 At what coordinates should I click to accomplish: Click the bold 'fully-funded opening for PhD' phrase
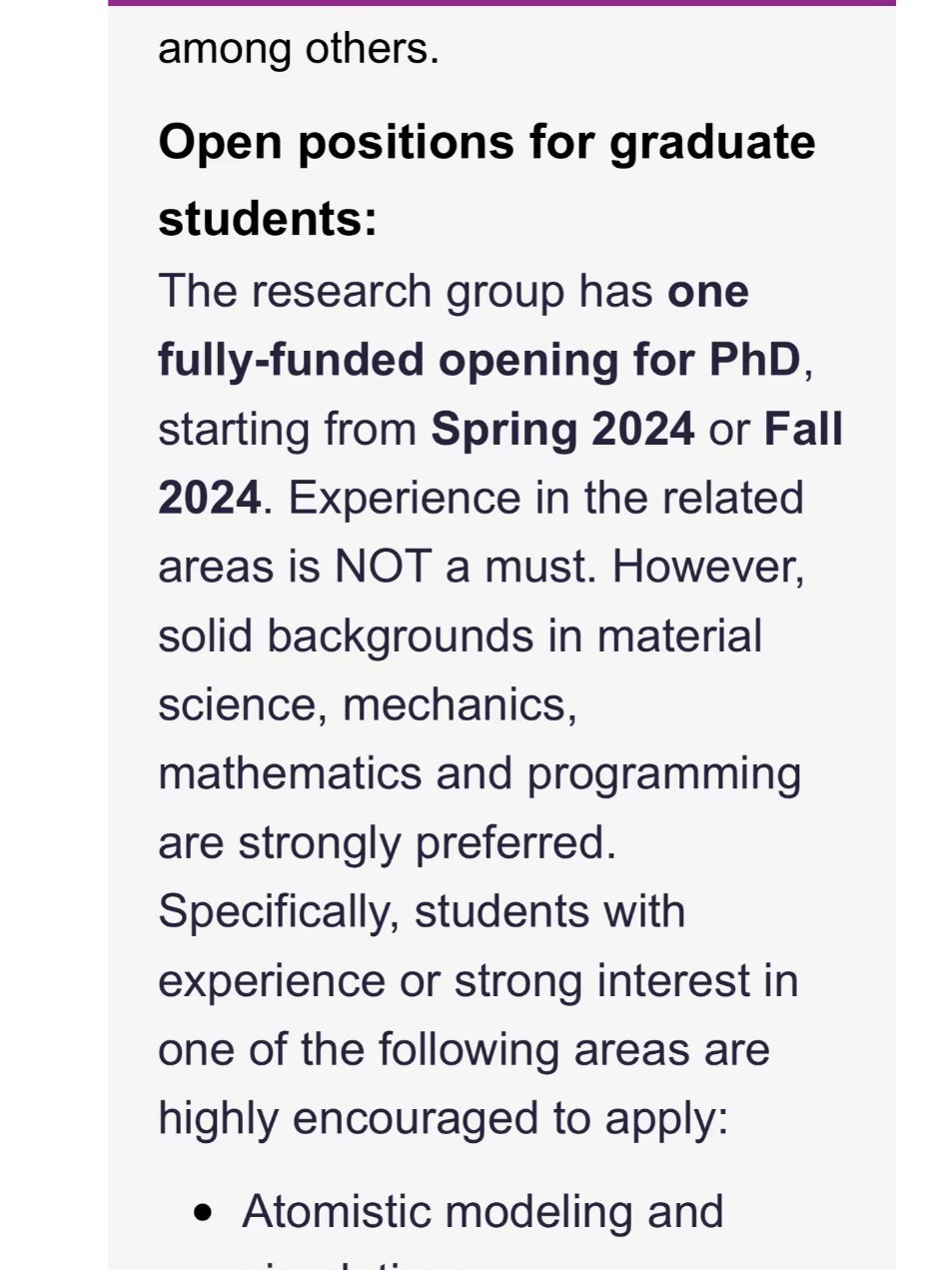tap(479, 360)
